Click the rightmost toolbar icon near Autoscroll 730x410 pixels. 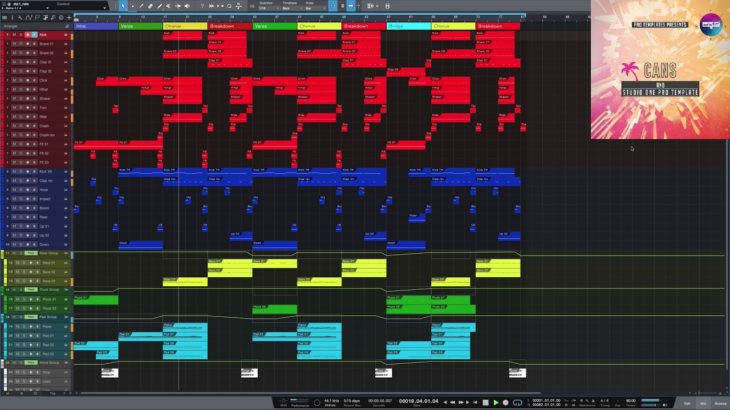coord(387,6)
